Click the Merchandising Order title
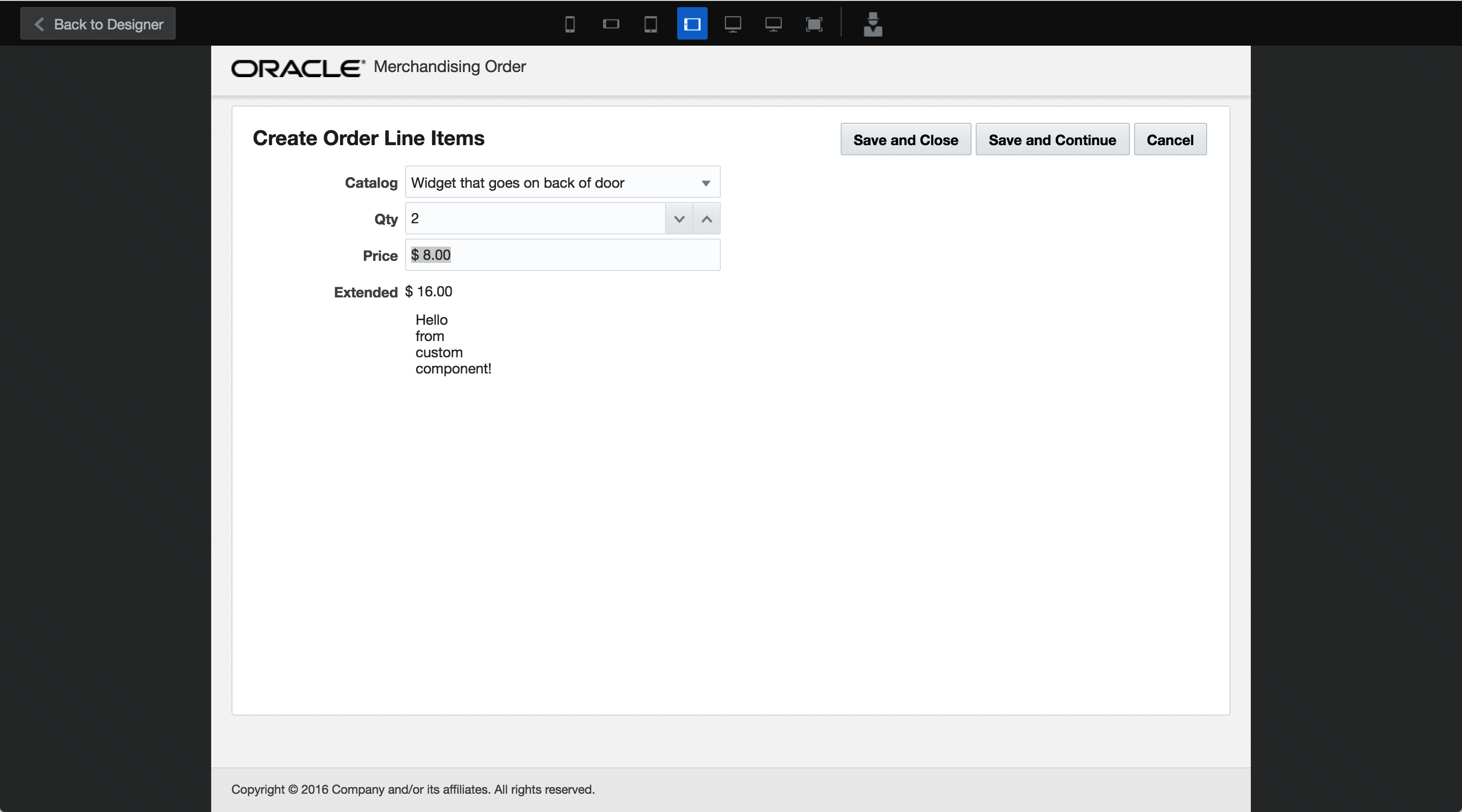Image resolution: width=1462 pixels, height=812 pixels. (449, 66)
